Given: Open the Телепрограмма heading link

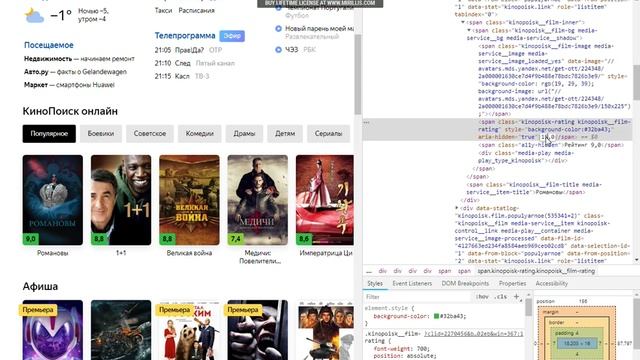Looking at the screenshot, I should [x=185, y=36].
